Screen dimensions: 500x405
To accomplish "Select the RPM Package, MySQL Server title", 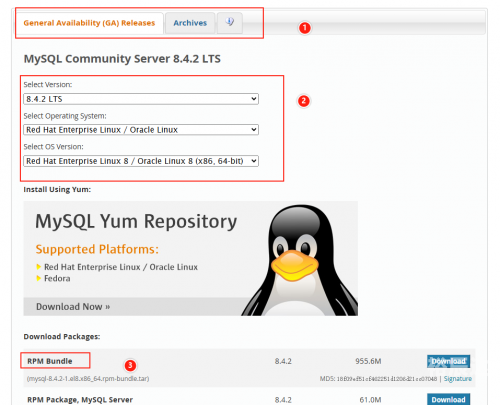I will tap(80, 400).
